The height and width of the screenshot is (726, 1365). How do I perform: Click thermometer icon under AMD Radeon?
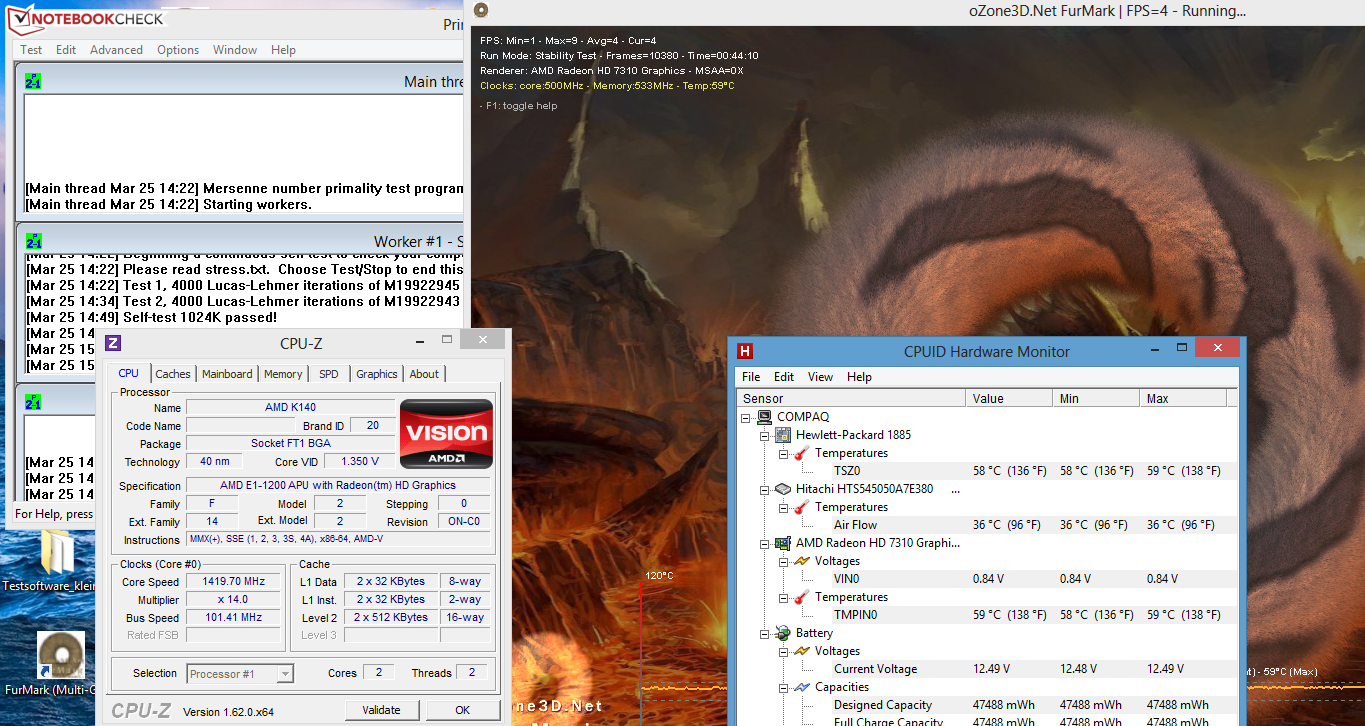[801, 597]
